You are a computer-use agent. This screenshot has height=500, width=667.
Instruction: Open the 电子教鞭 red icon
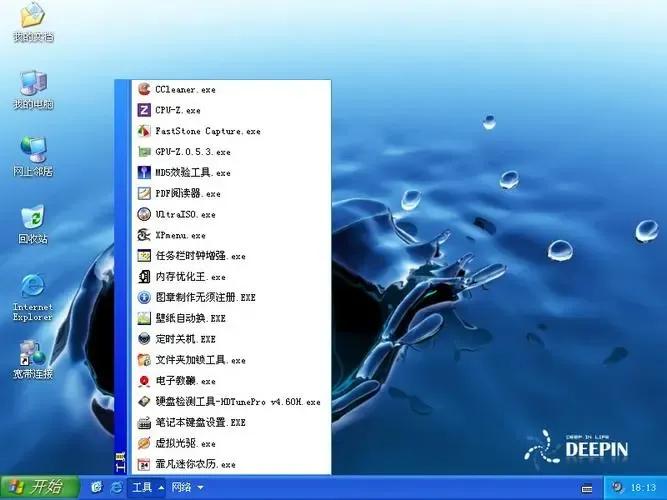(144, 381)
